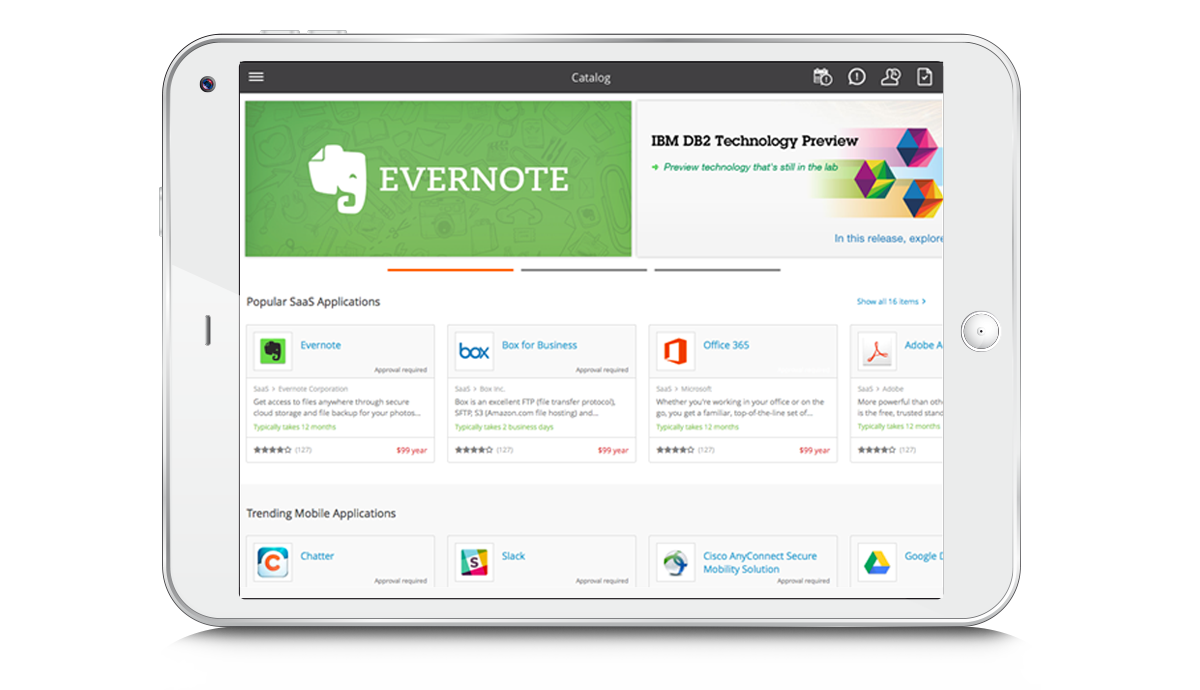
Task: Open the hamburger navigation menu
Action: coord(256,77)
